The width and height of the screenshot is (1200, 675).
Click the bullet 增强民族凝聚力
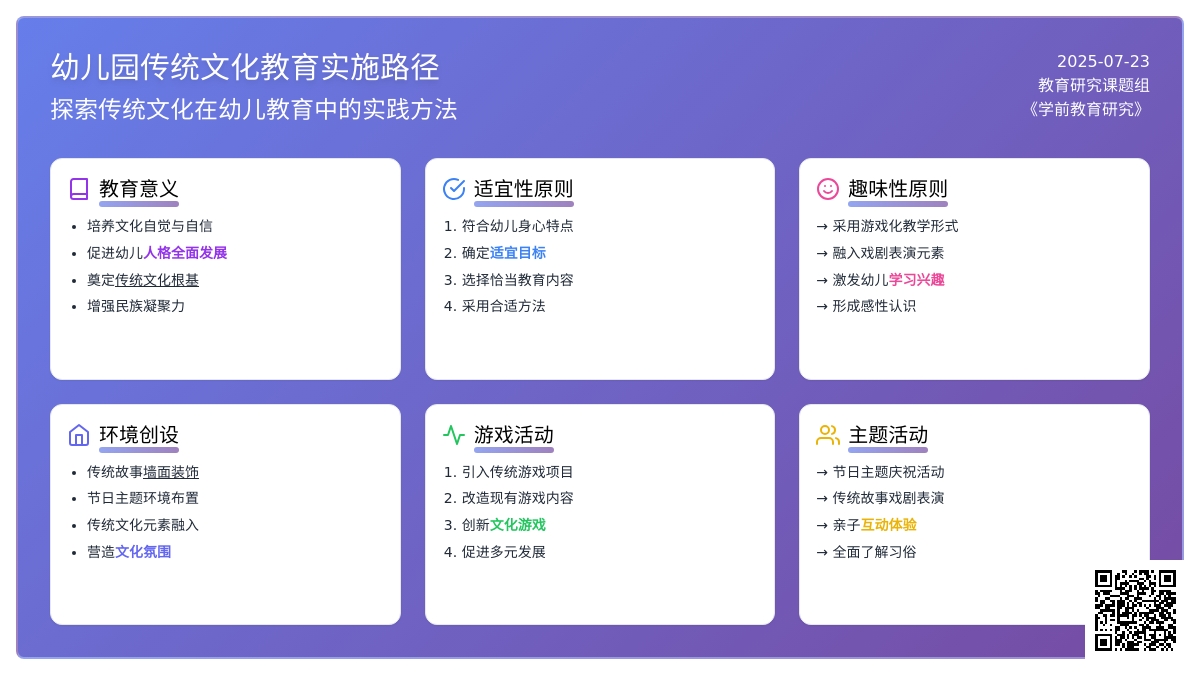(136, 306)
